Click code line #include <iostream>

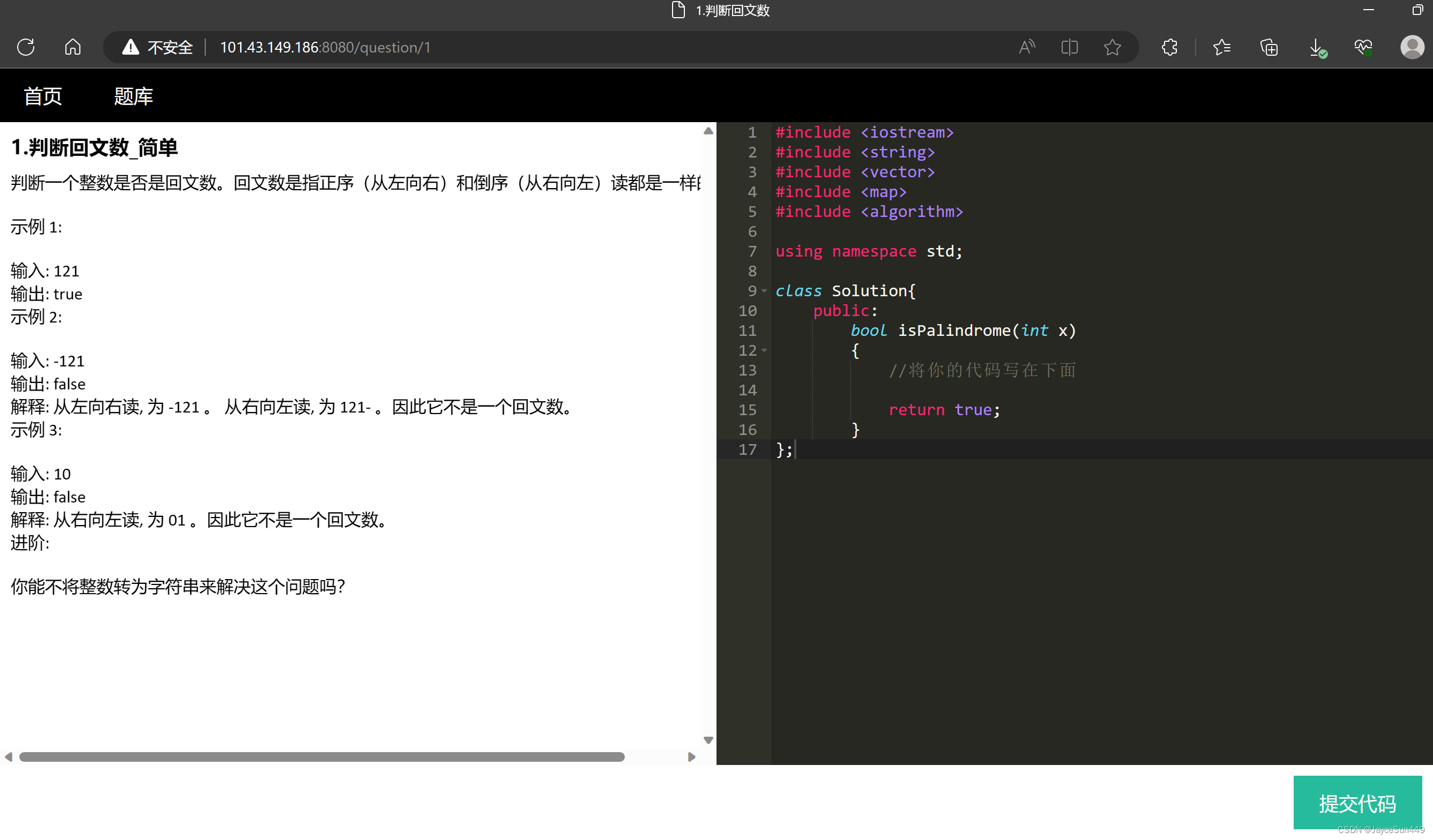pos(864,132)
